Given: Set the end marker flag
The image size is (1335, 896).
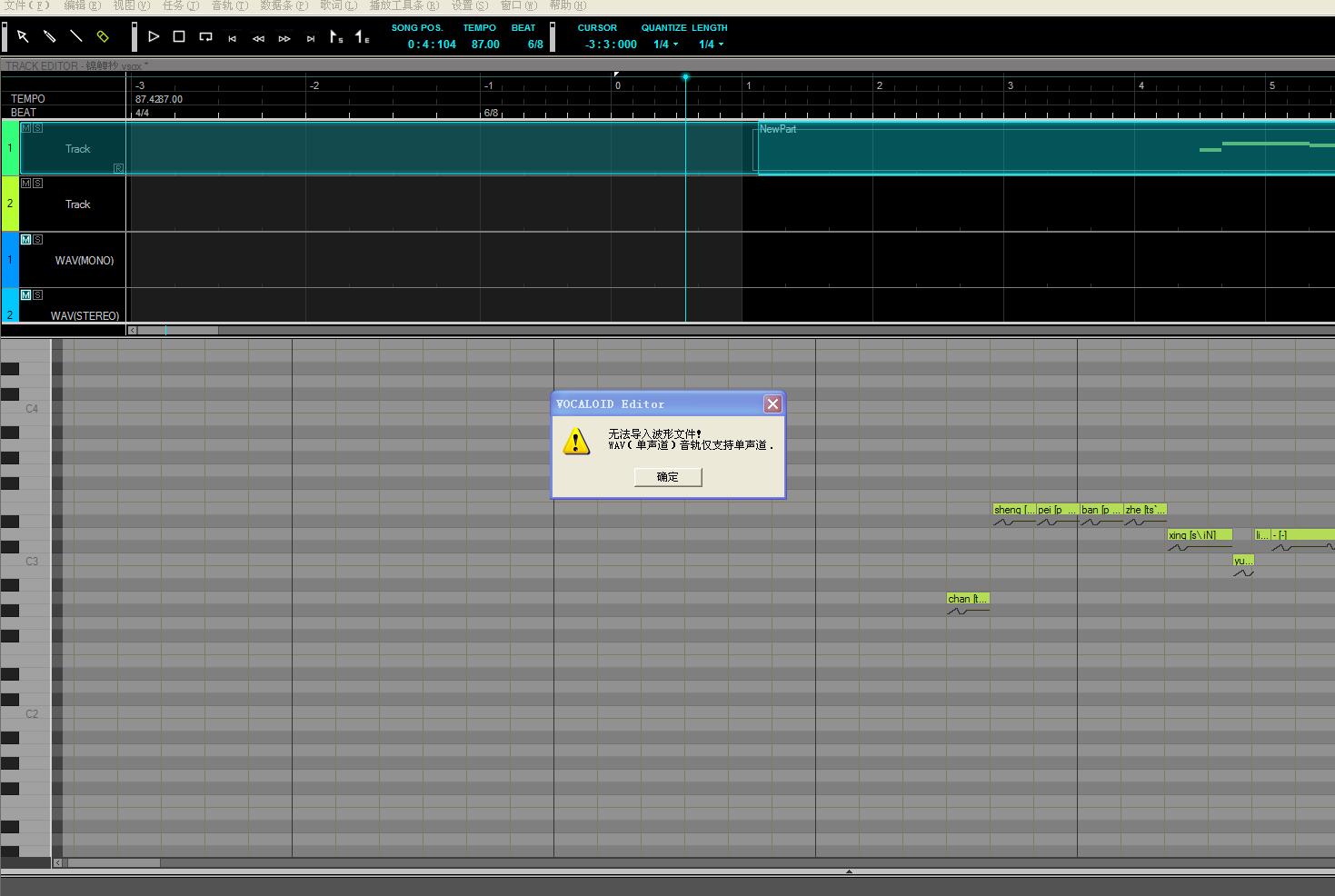Looking at the screenshot, I should pyautogui.click(x=363, y=37).
